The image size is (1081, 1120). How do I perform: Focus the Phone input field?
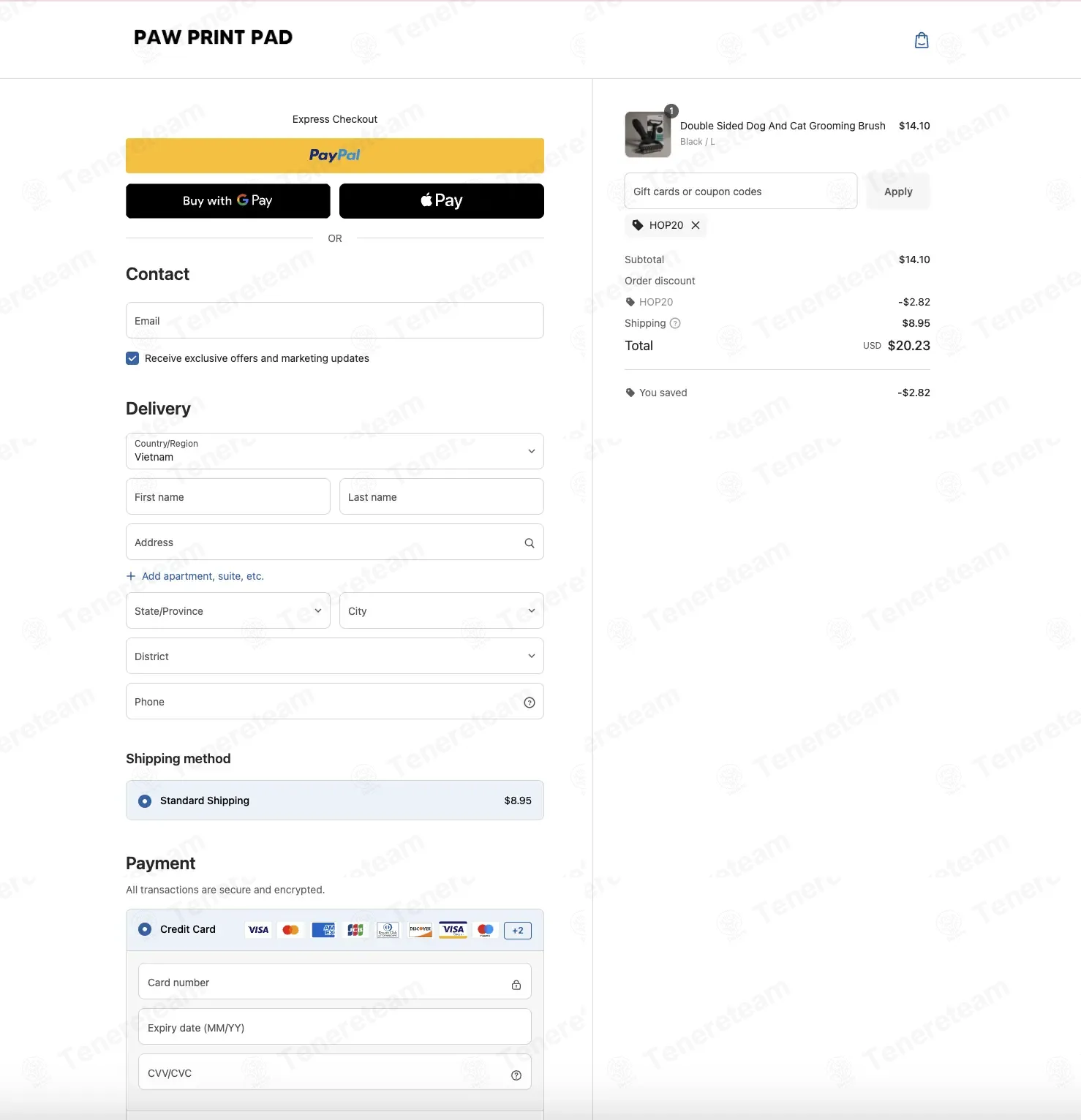point(335,701)
